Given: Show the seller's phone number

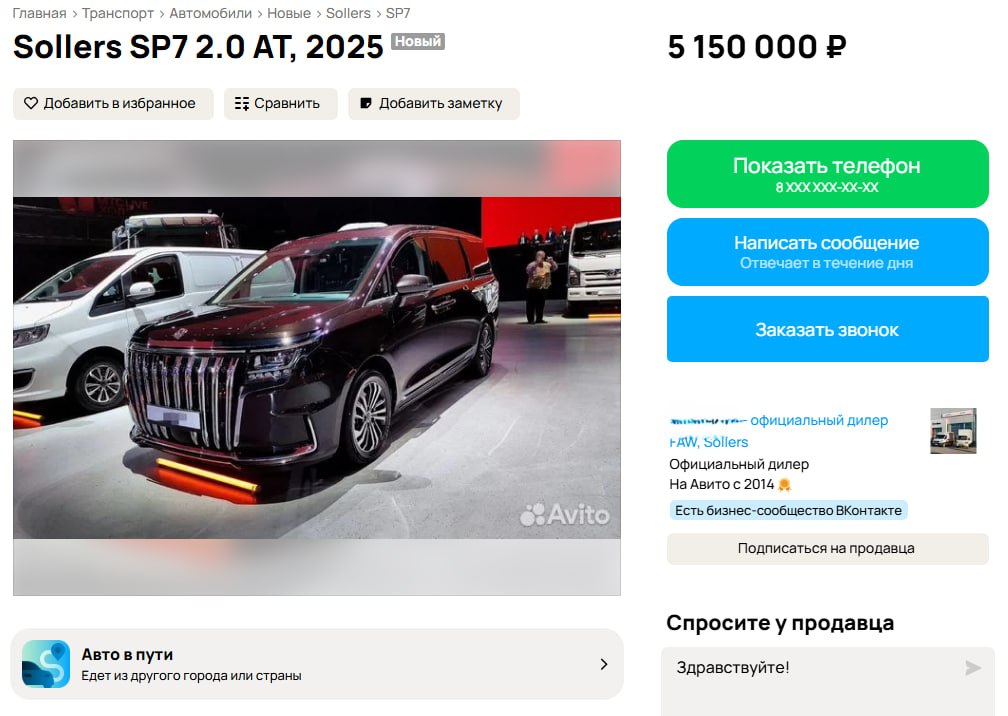Looking at the screenshot, I should (827, 174).
